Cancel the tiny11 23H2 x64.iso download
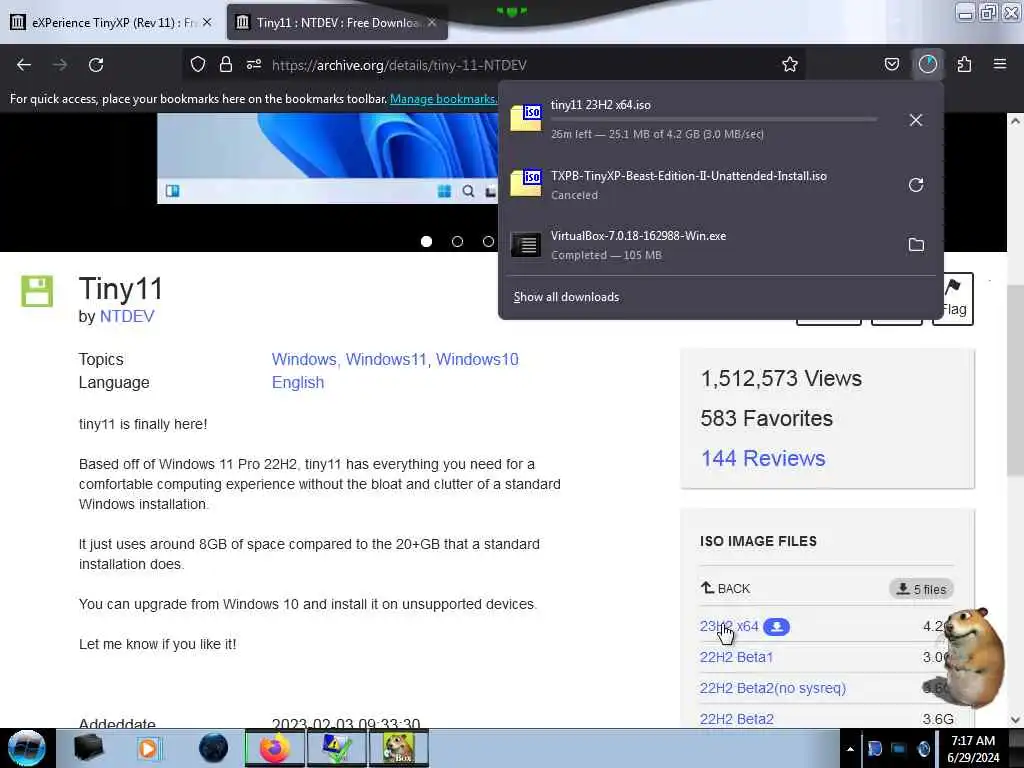1024x768 pixels. (916, 120)
